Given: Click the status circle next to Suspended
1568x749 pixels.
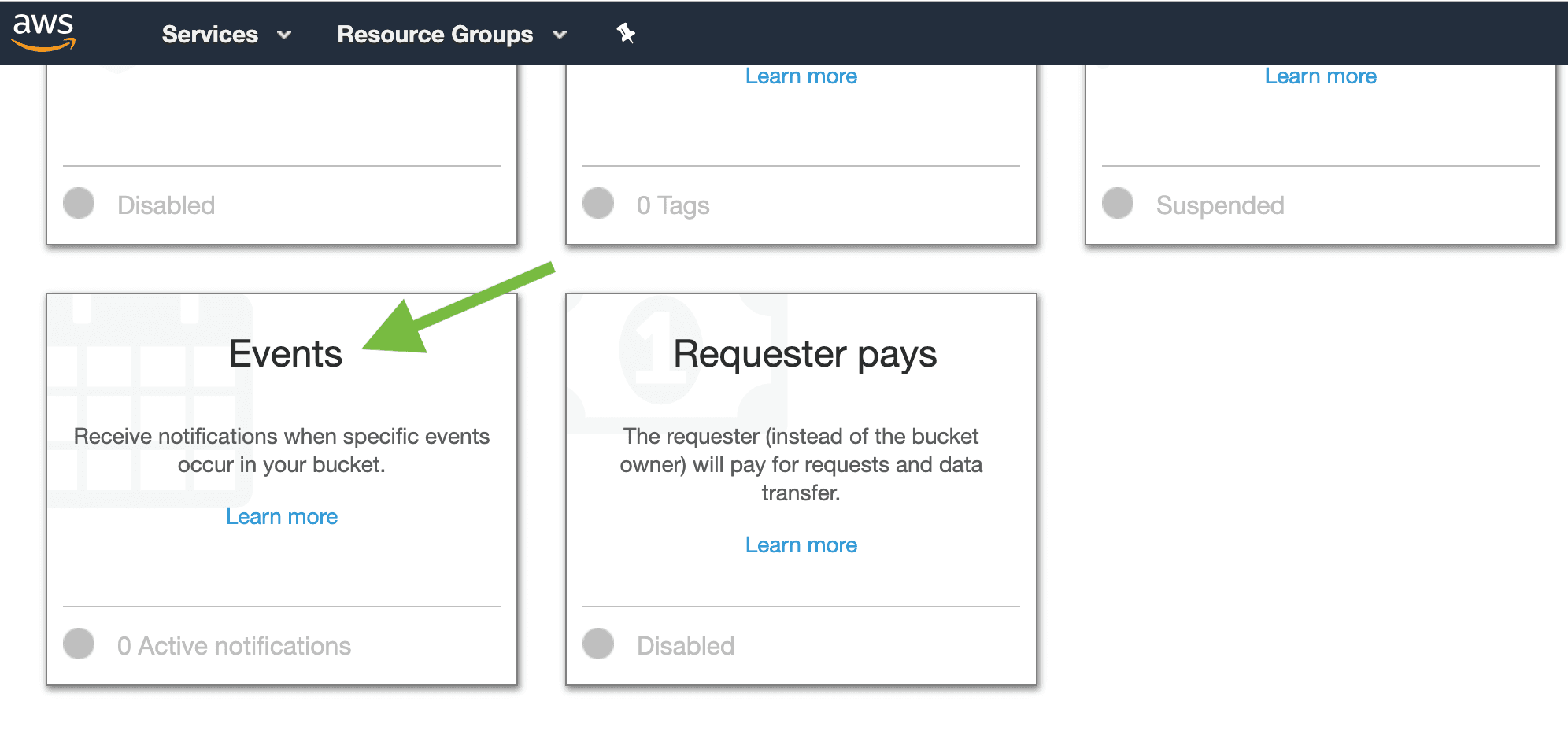Looking at the screenshot, I should [x=1116, y=204].
